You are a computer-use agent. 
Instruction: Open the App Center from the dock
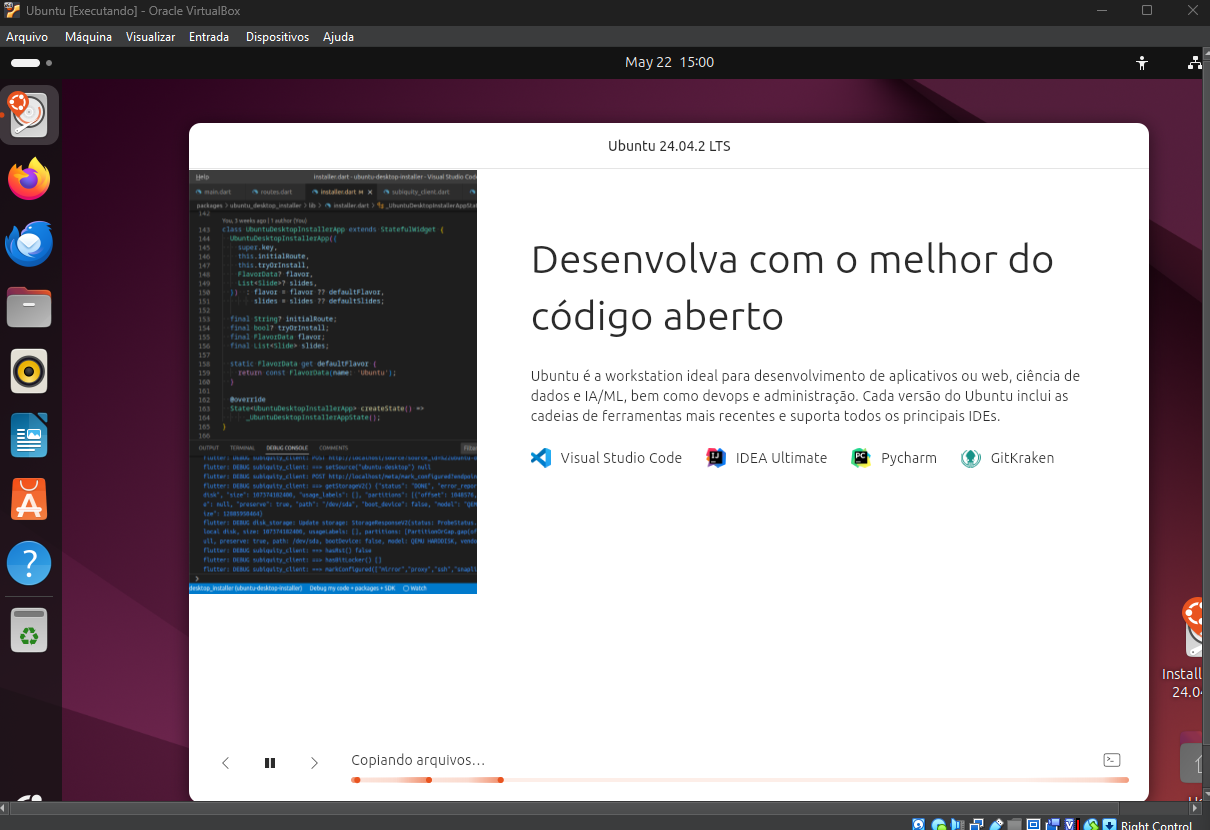click(x=29, y=499)
